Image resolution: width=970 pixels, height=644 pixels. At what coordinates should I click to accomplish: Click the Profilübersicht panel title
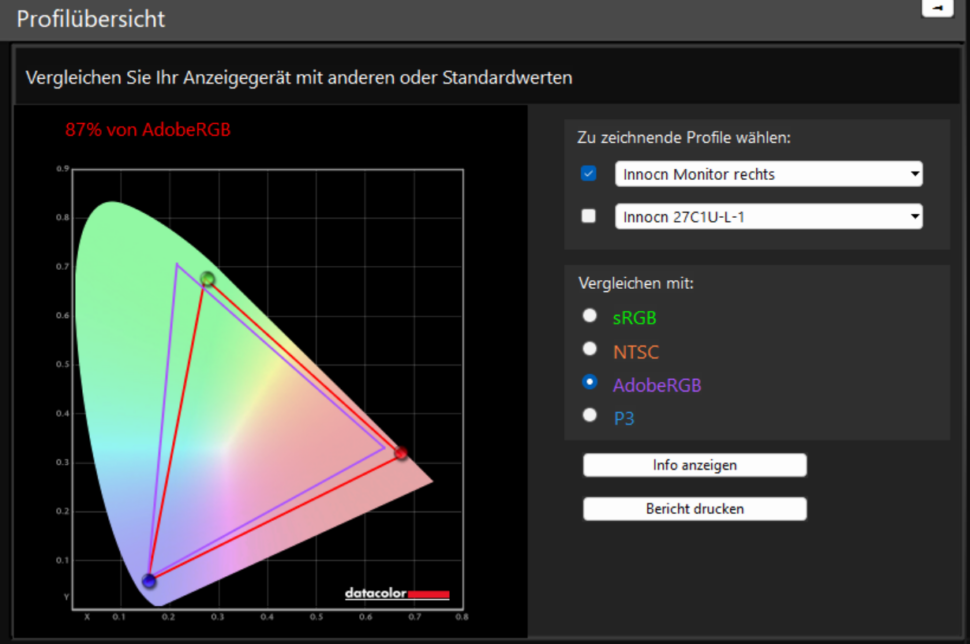coord(91,19)
